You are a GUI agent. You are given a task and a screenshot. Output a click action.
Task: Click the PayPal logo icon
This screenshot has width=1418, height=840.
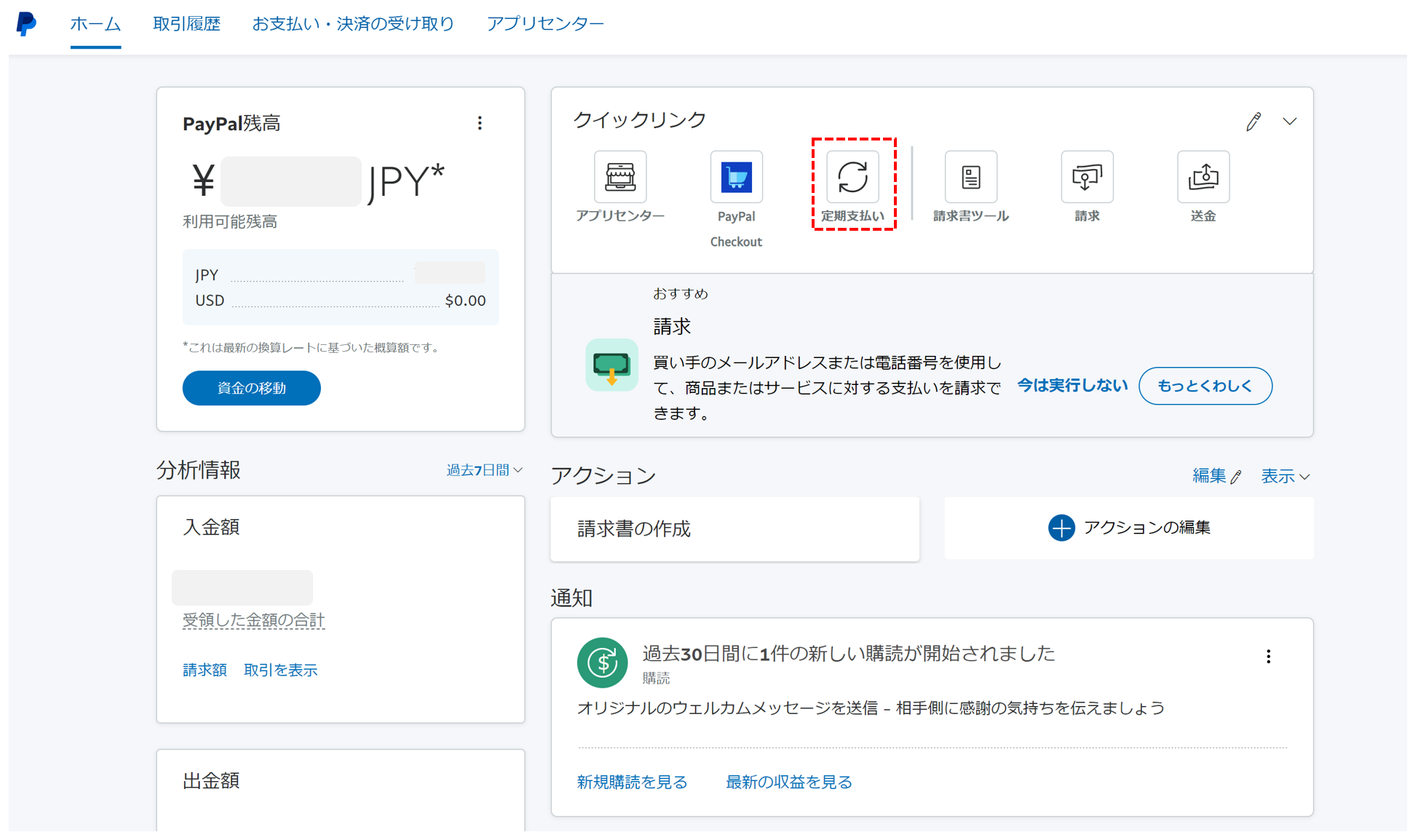click(x=26, y=23)
